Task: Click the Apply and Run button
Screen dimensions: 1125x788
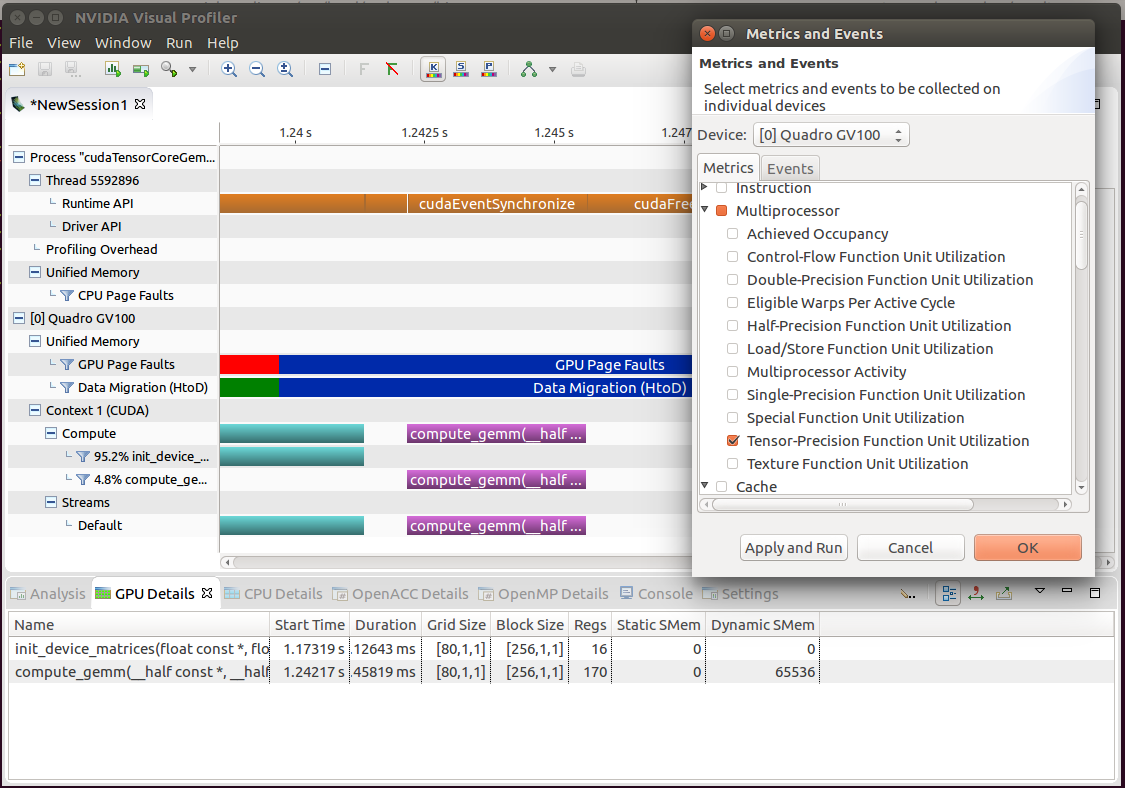Action: (793, 547)
